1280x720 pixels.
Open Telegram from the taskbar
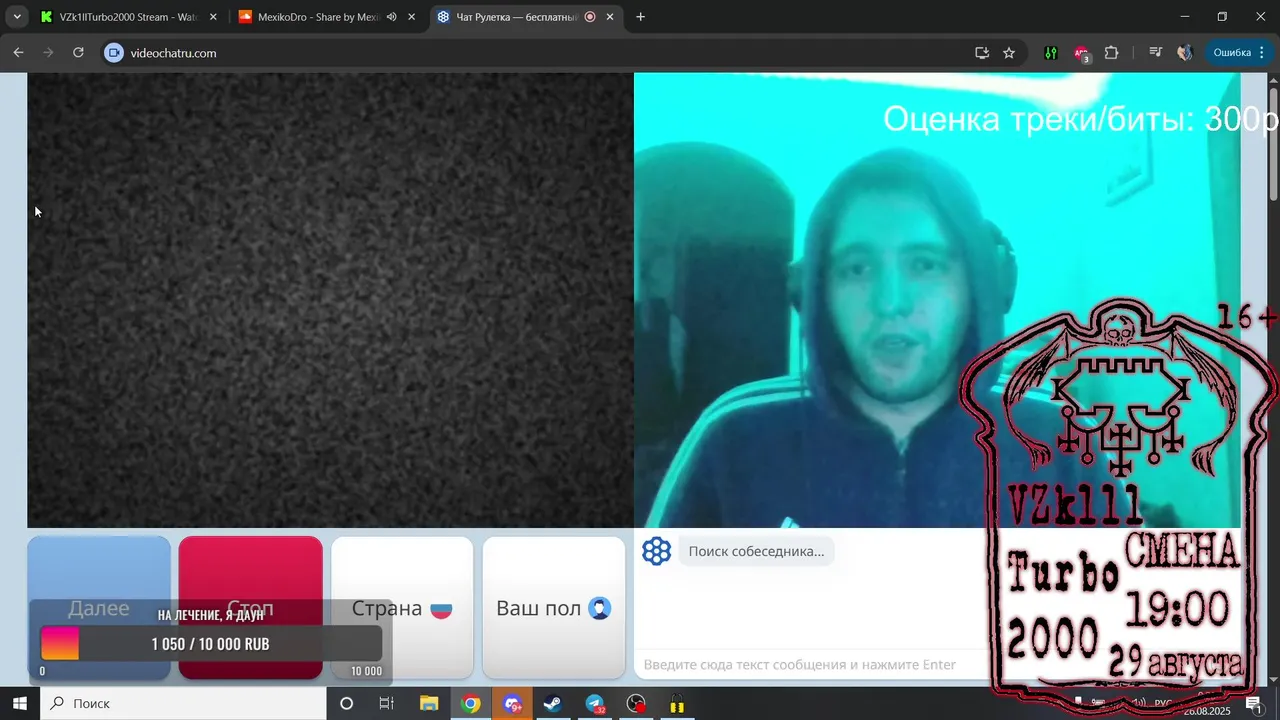(595, 704)
